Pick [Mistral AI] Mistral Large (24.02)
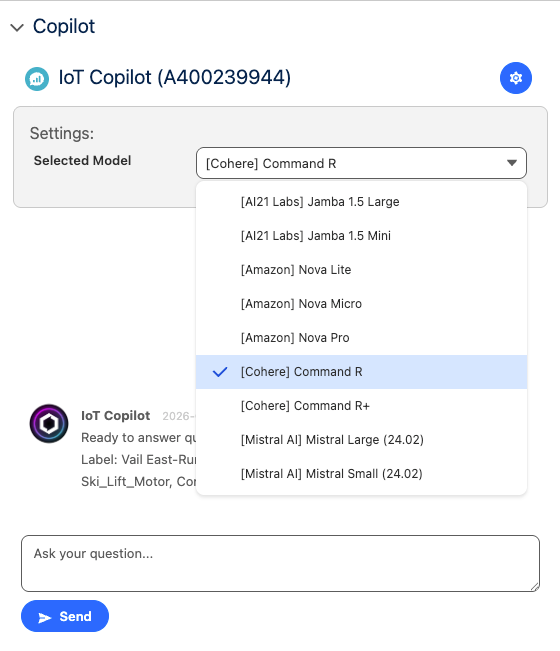560x651 pixels. pyautogui.click(x=361, y=440)
